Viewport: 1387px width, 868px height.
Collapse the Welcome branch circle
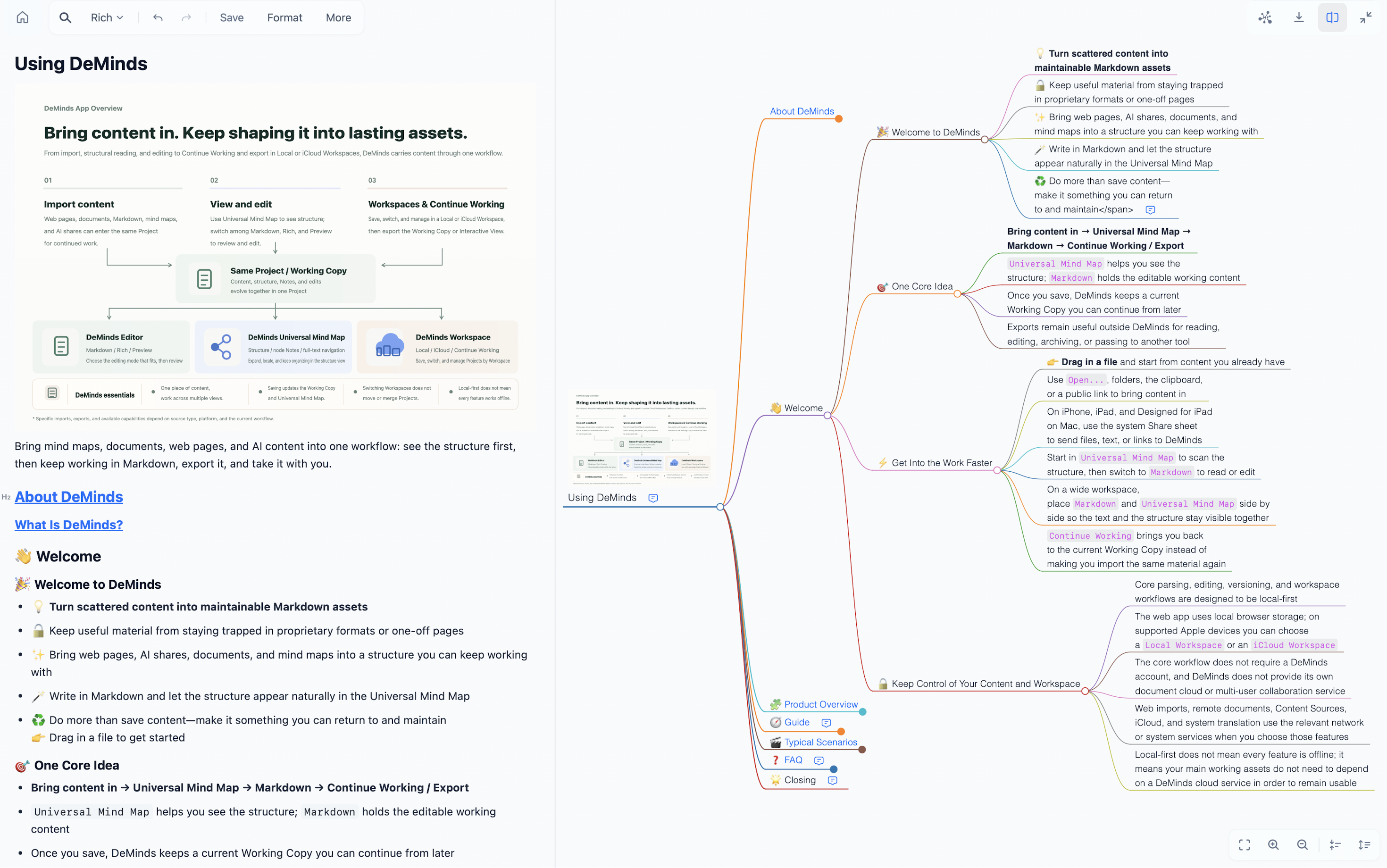(x=827, y=416)
